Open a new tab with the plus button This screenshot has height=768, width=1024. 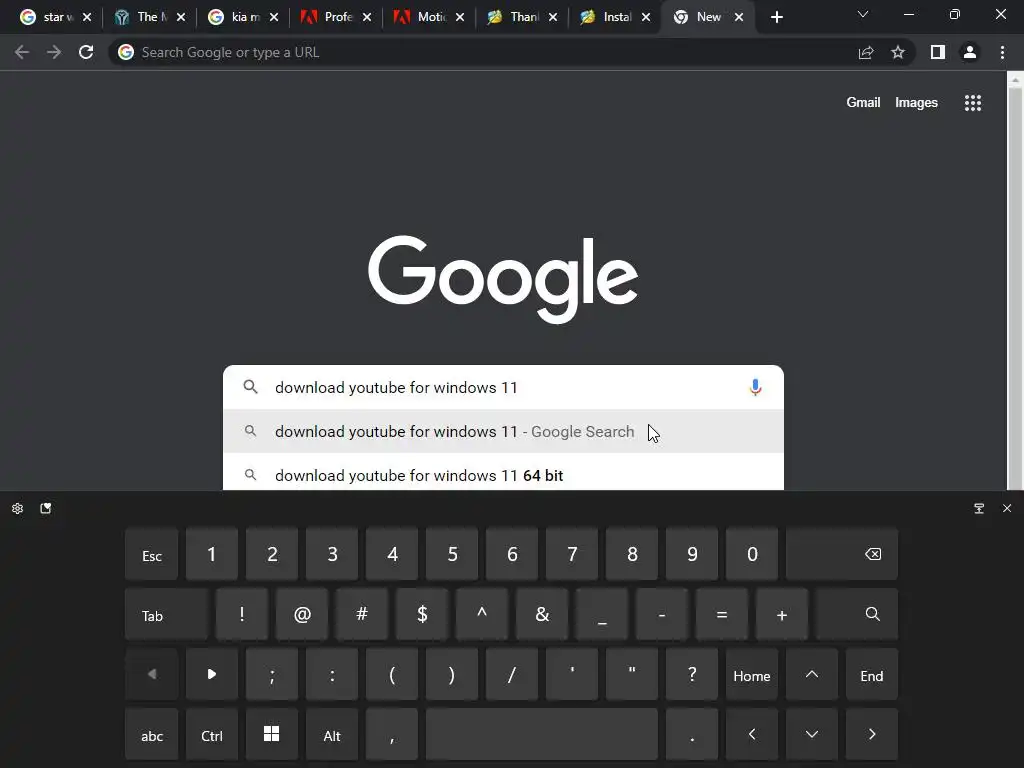[776, 17]
